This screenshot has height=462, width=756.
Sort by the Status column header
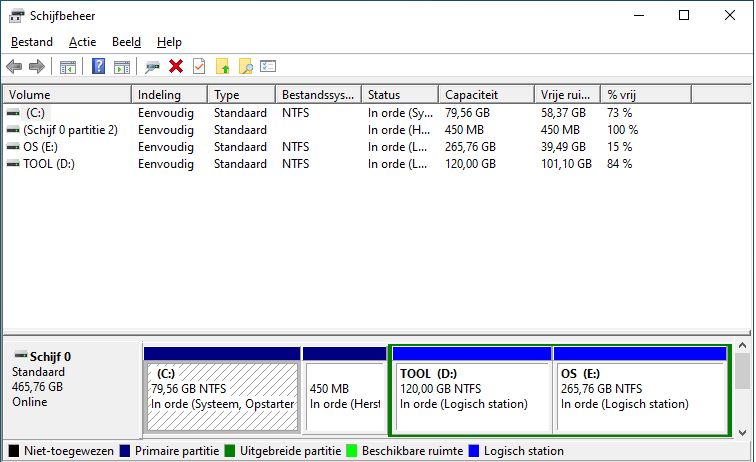tap(400, 95)
